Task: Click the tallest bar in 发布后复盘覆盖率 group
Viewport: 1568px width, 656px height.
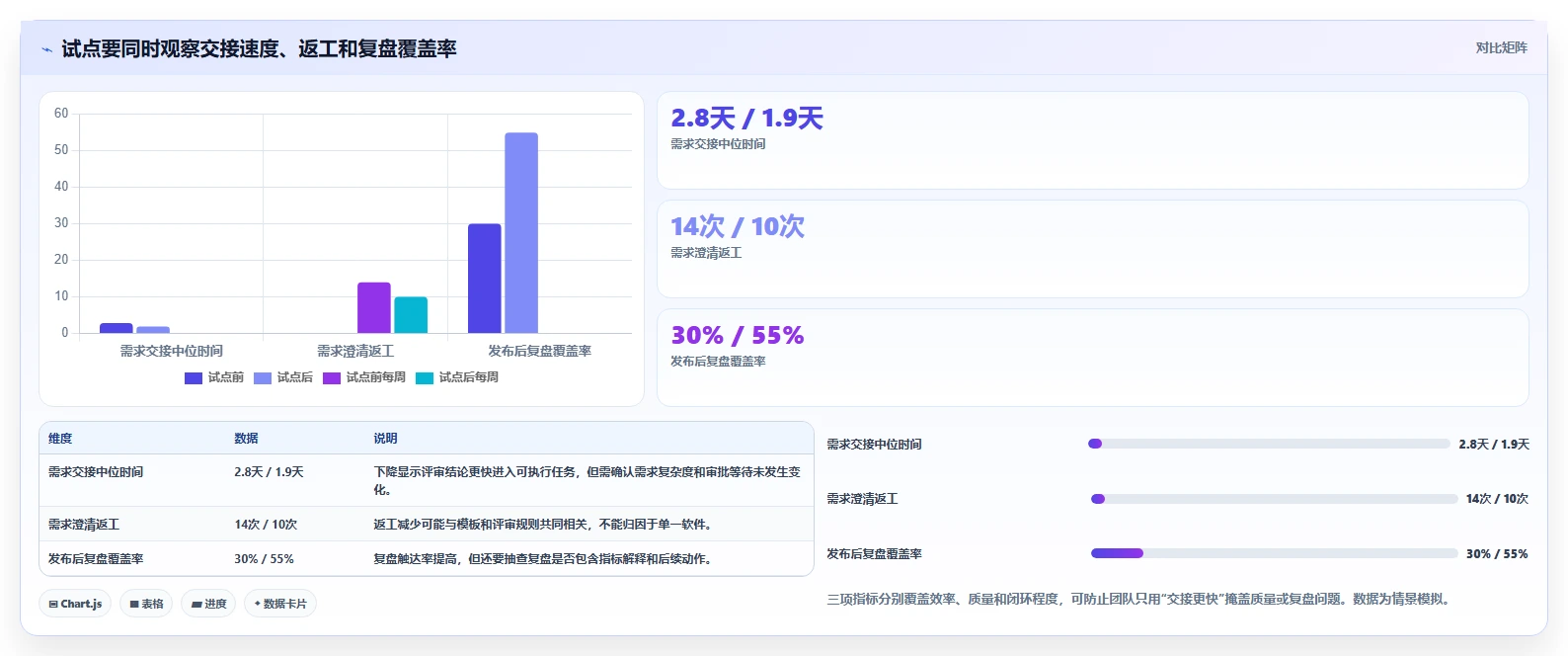Action: (521, 233)
